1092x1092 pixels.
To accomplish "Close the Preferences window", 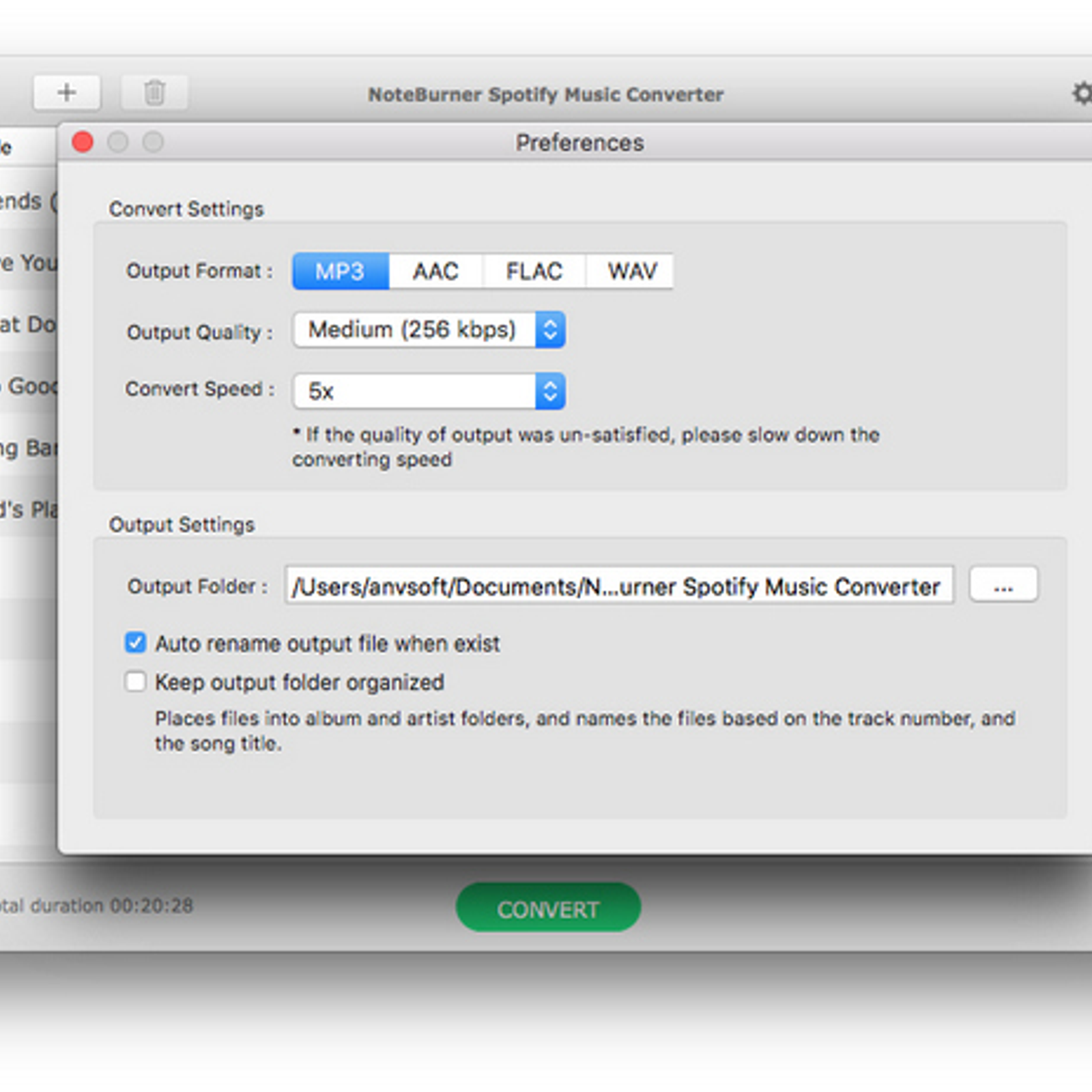I will tap(83, 142).
